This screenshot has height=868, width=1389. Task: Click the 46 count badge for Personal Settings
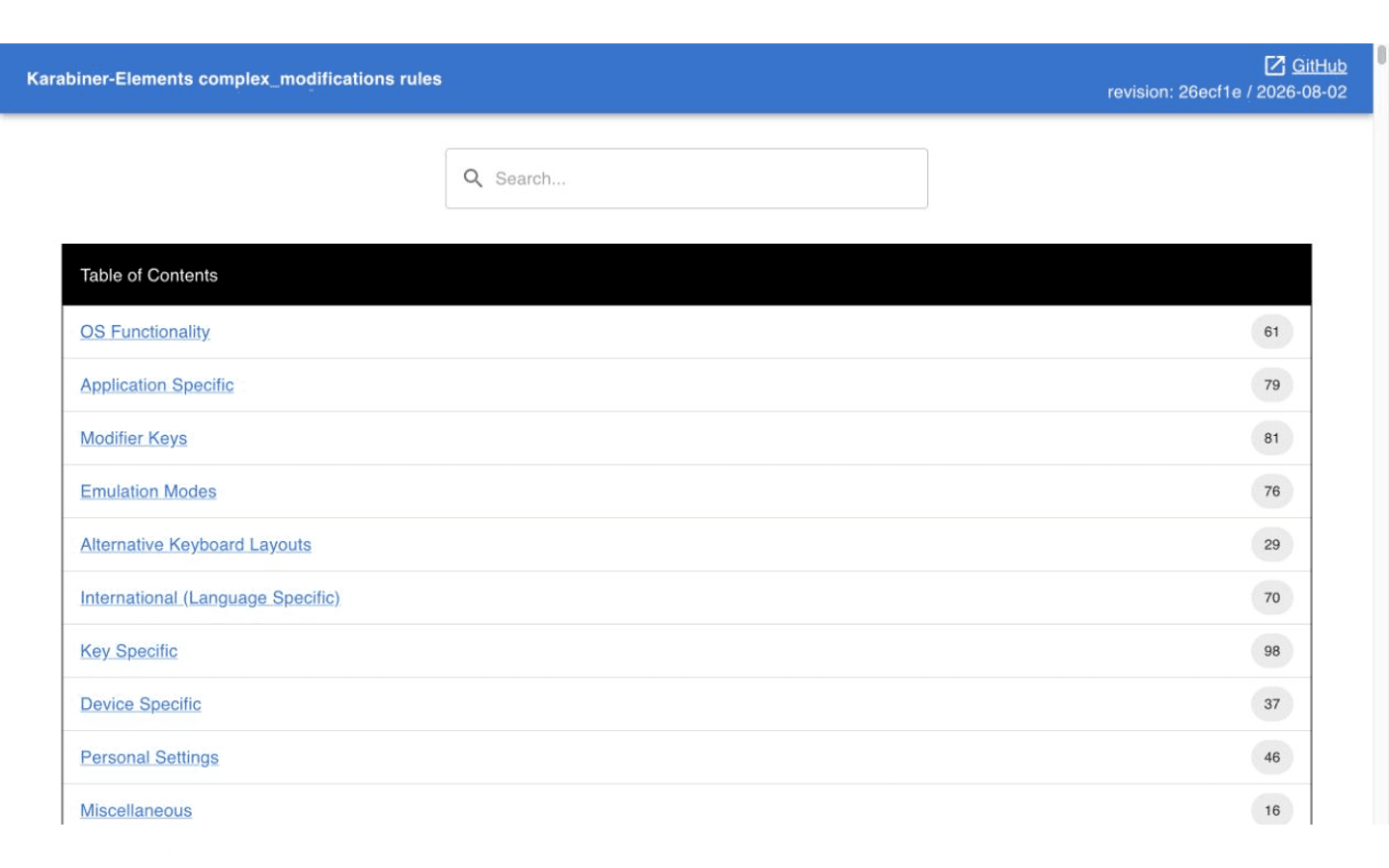pos(1272,757)
